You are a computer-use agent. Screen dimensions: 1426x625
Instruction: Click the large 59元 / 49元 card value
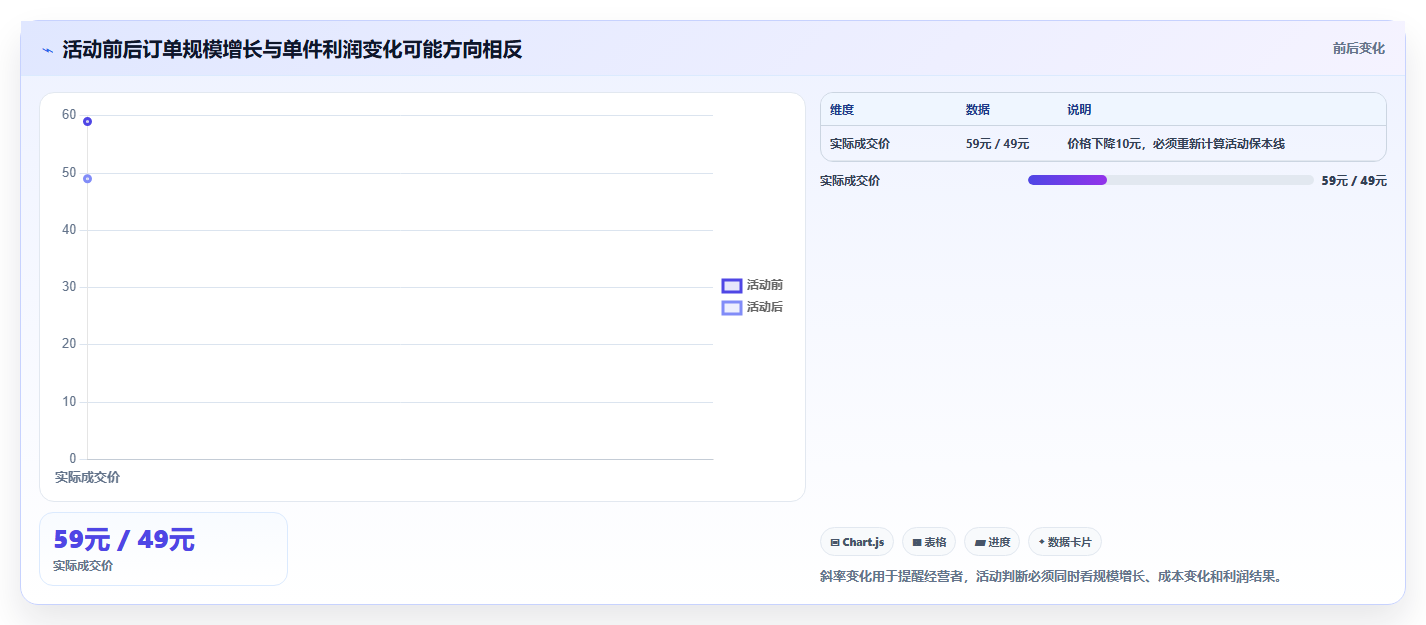pyautogui.click(x=124, y=540)
